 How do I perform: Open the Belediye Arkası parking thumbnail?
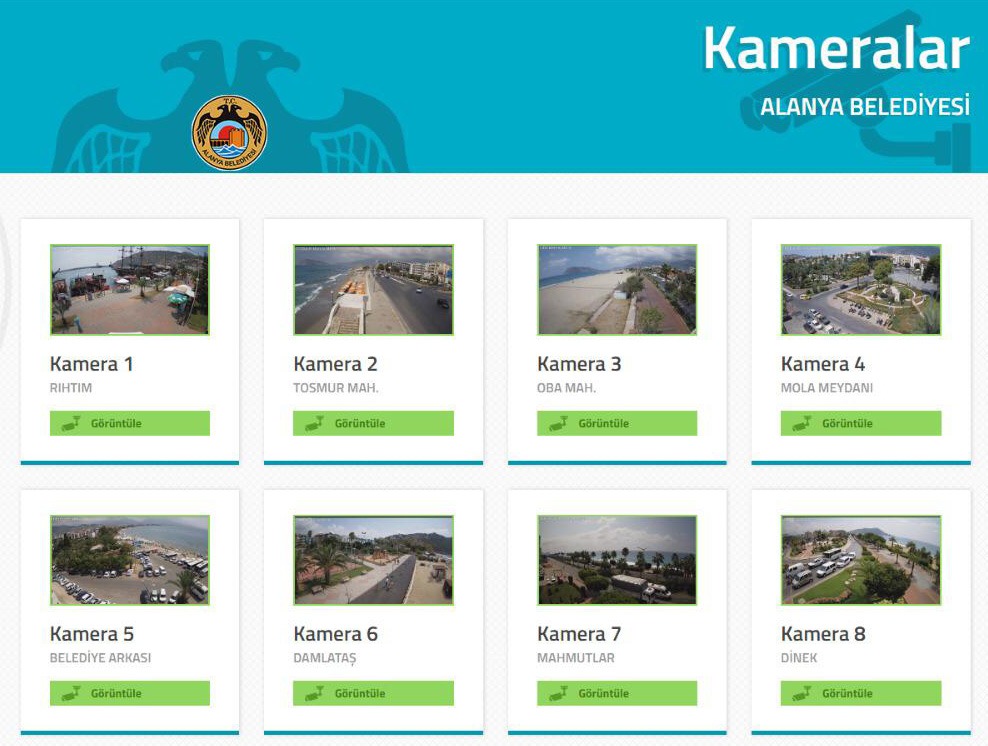tap(130, 560)
